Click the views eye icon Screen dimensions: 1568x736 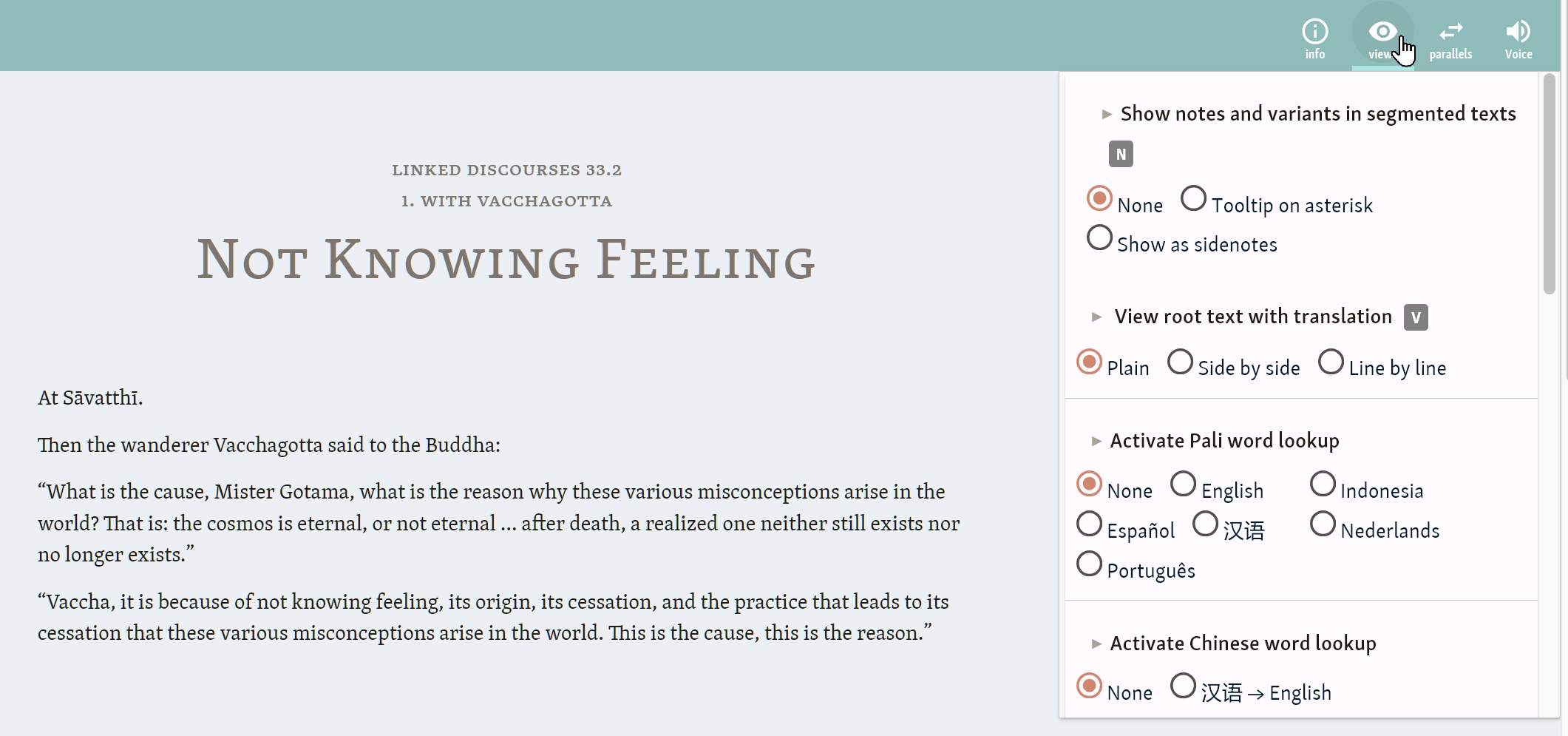click(1382, 32)
